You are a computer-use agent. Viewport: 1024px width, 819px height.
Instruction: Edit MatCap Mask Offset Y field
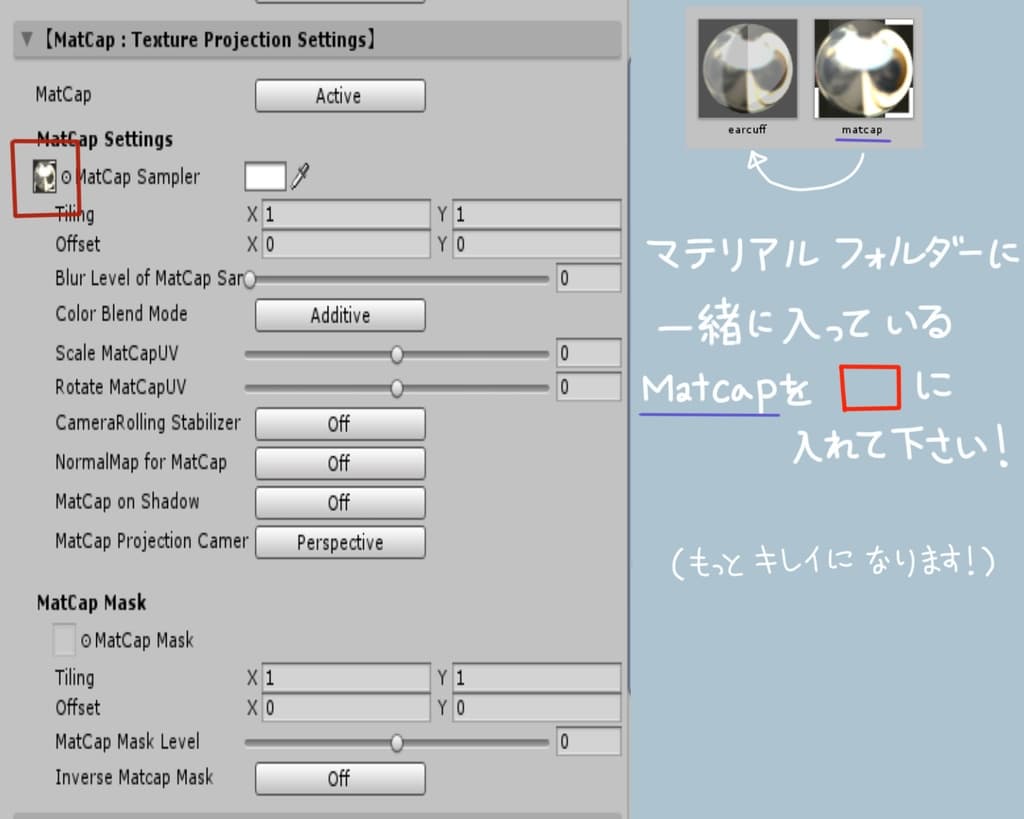[536, 708]
